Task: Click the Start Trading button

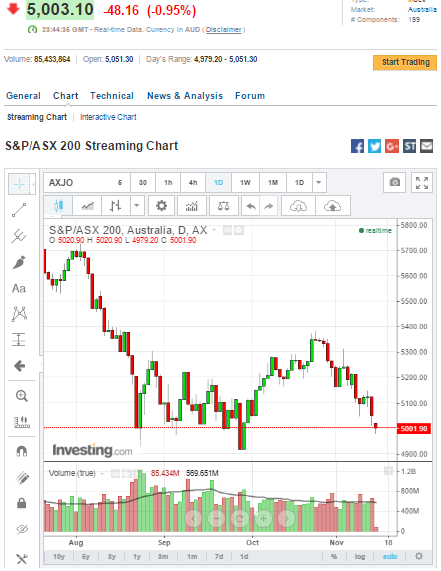Action: click(405, 62)
